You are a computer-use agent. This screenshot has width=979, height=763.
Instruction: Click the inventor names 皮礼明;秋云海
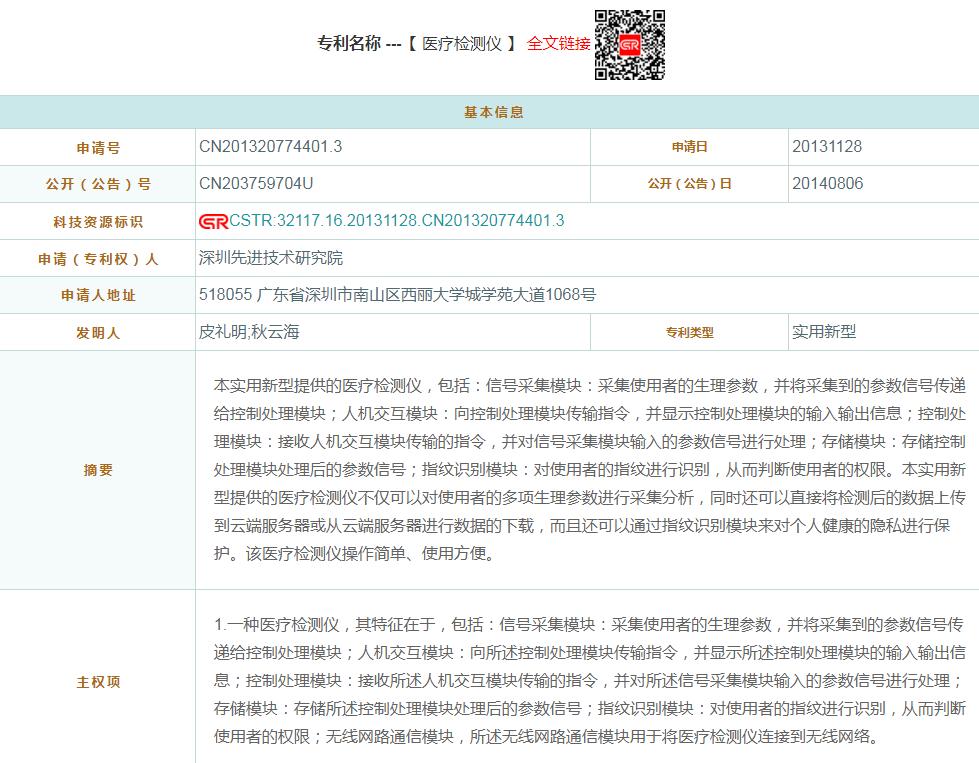pos(249,332)
